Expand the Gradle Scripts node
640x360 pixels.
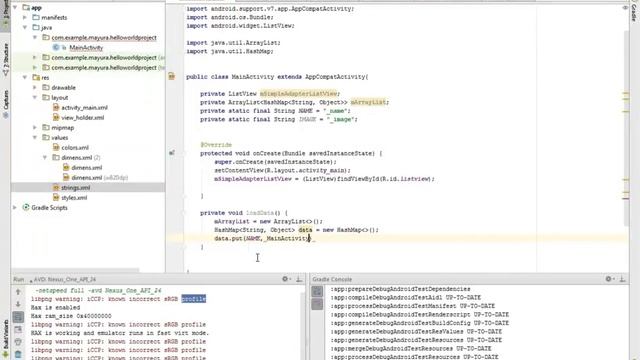[15, 208]
